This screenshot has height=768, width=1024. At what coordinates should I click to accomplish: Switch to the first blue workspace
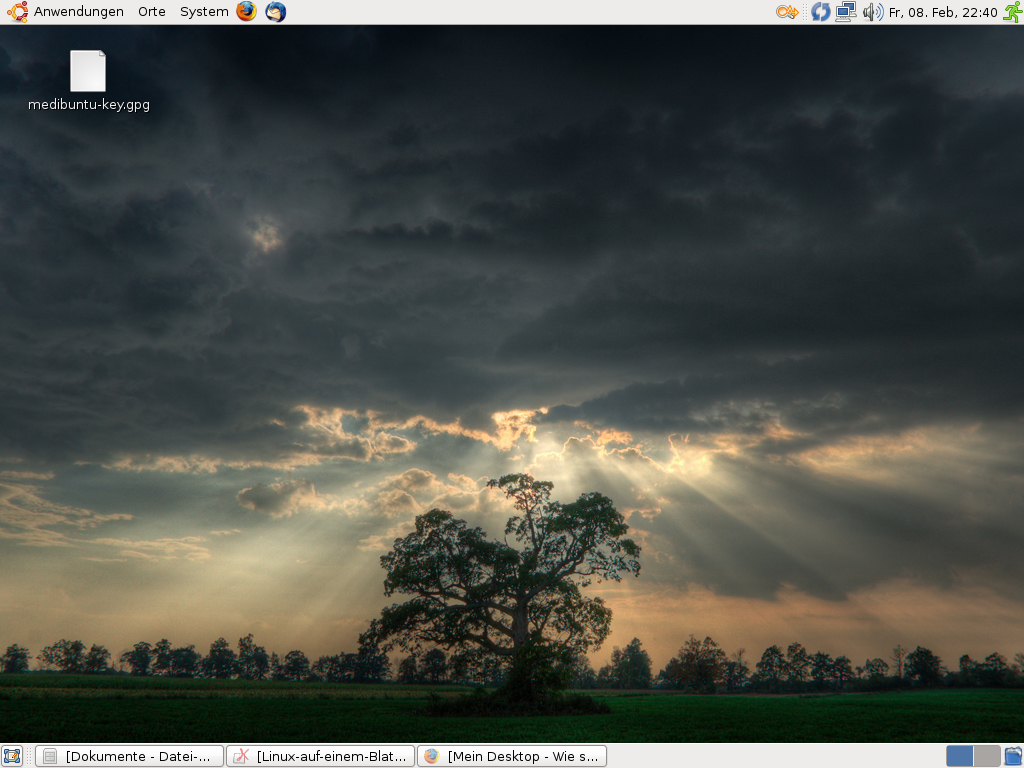[959, 756]
